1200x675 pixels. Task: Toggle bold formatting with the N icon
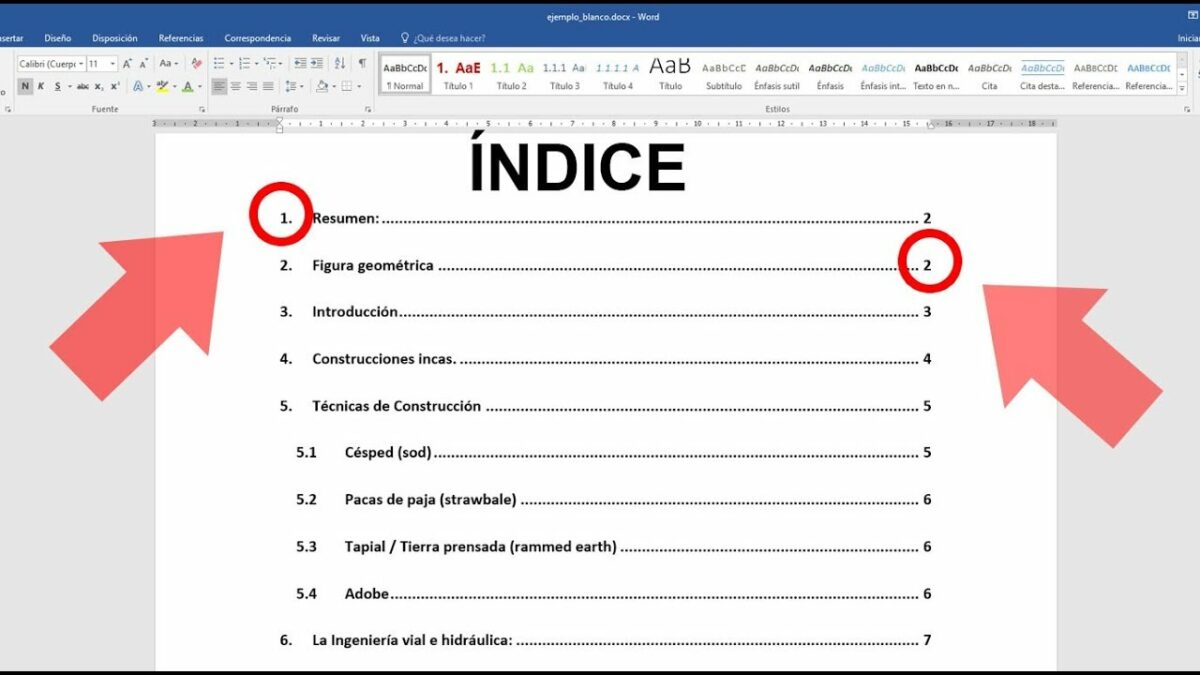pyautogui.click(x=26, y=85)
